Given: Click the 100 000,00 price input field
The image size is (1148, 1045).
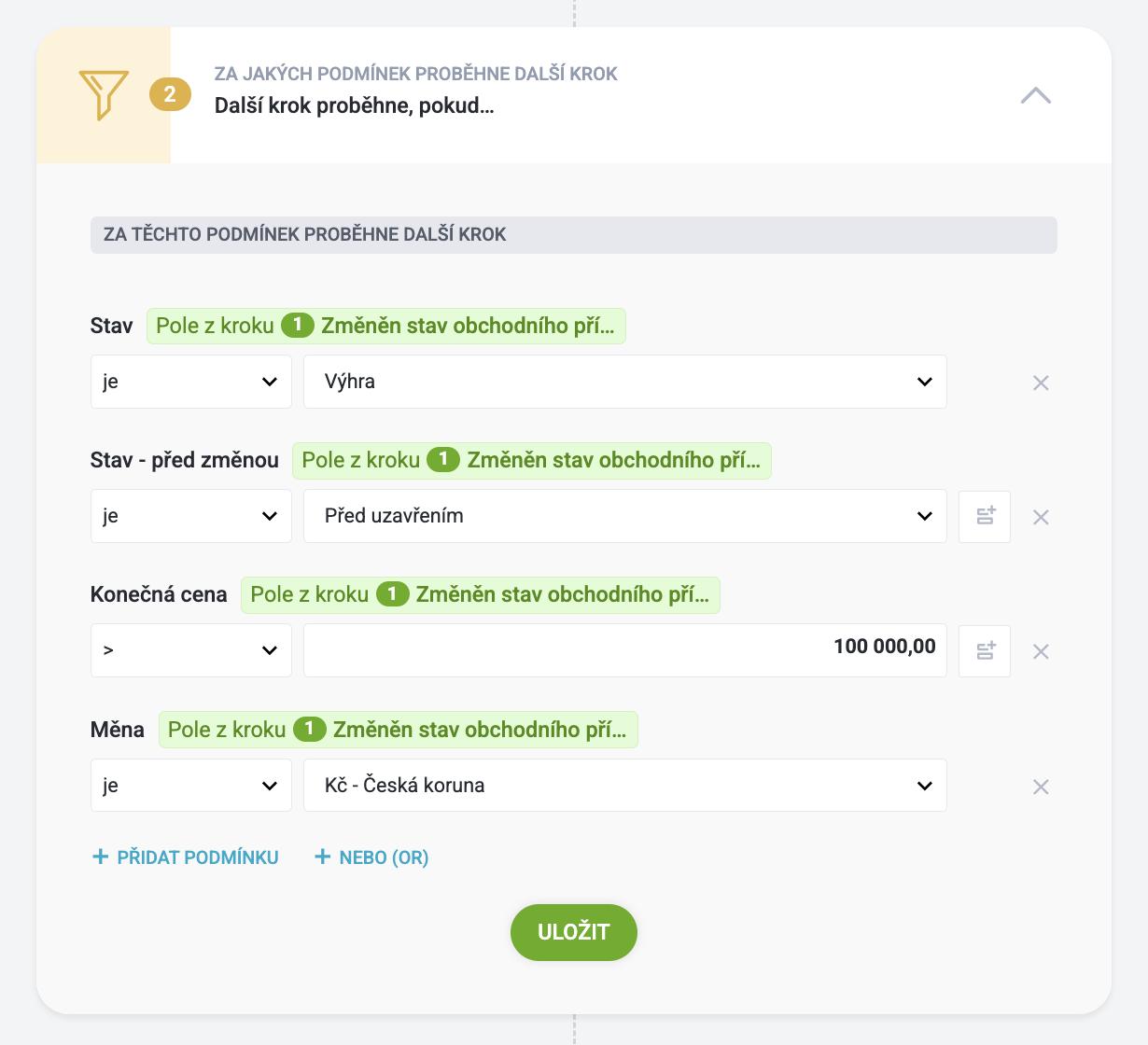Looking at the screenshot, I should coord(625,650).
